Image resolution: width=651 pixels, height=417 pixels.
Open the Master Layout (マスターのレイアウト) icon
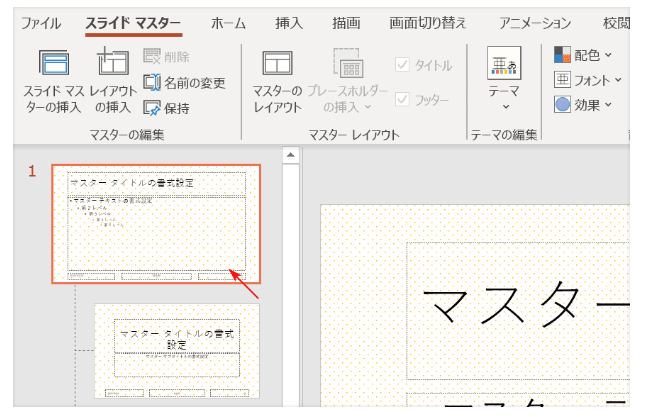276,63
